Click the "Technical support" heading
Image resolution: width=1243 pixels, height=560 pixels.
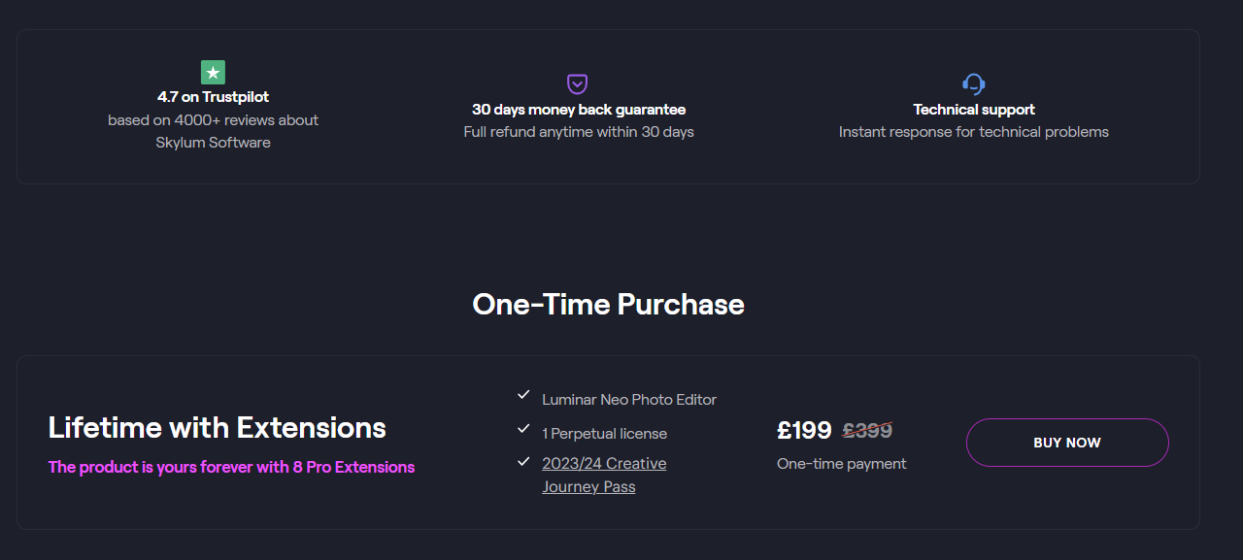(x=973, y=110)
